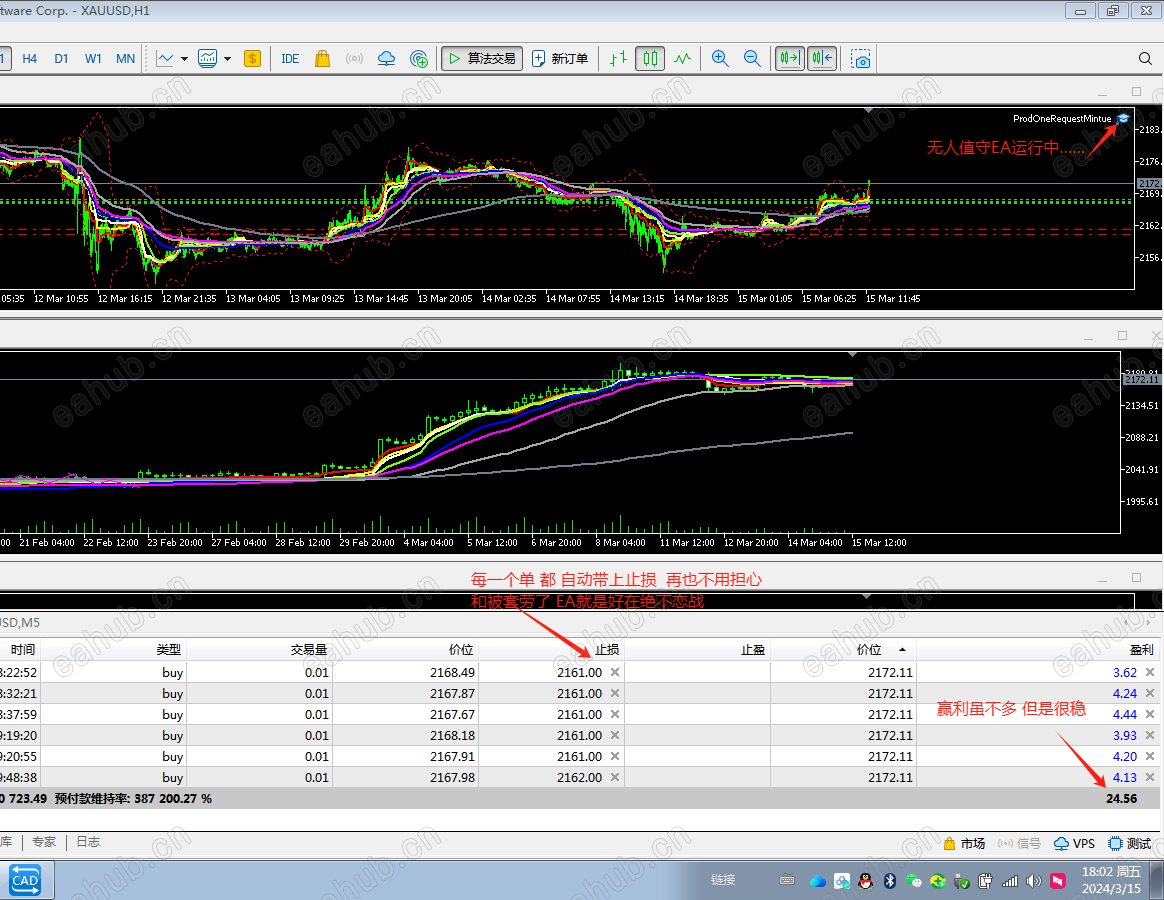Click the 新订单 new order button
Viewport: 1164px width, 900px height.
(560, 59)
